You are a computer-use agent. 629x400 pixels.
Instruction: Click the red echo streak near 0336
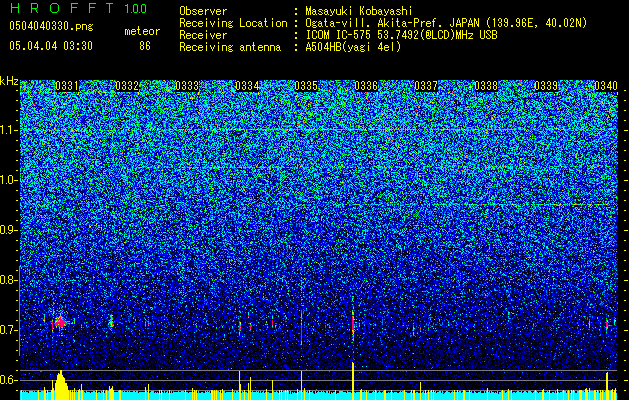click(x=353, y=323)
